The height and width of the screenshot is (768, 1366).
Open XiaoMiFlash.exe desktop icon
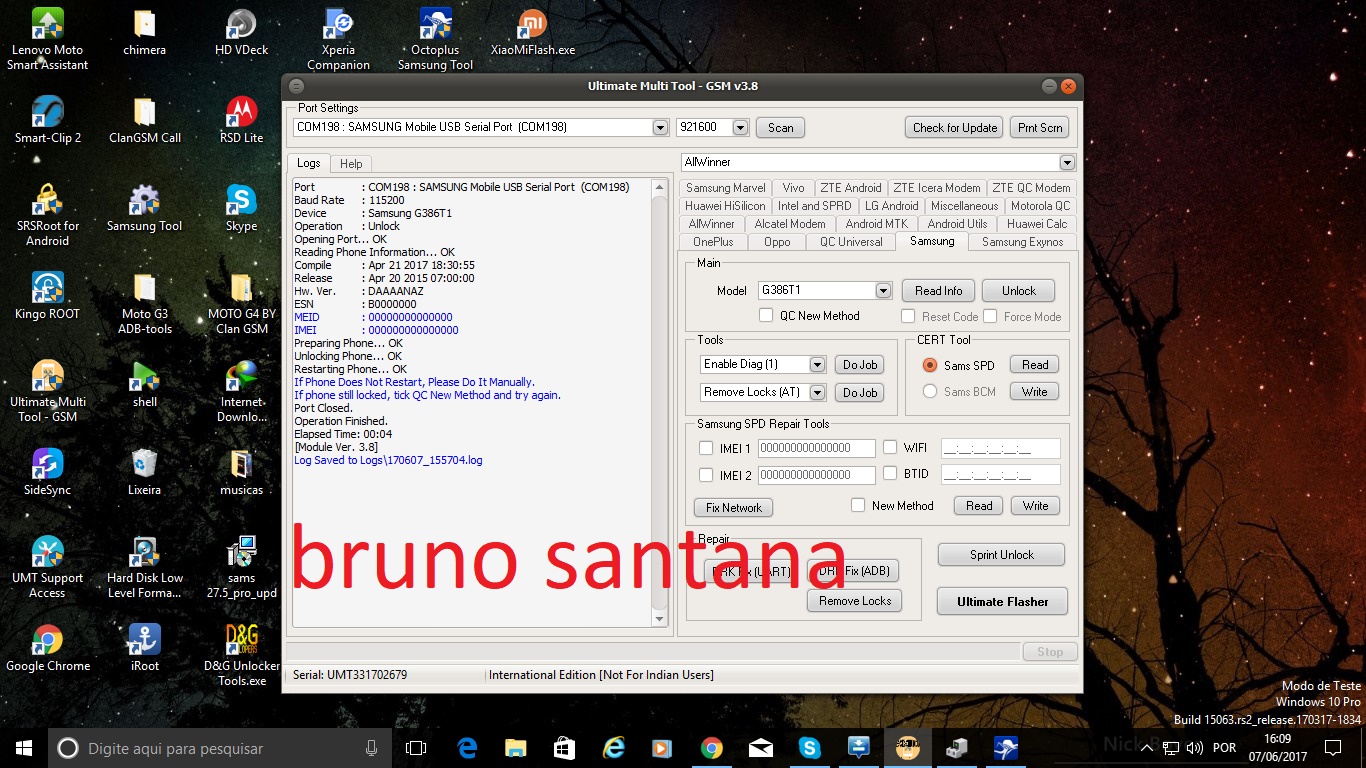pyautogui.click(x=533, y=32)
